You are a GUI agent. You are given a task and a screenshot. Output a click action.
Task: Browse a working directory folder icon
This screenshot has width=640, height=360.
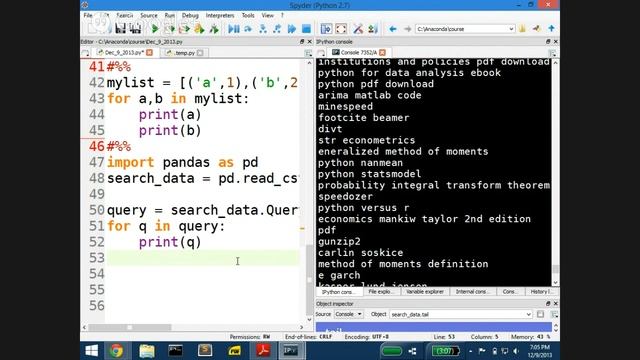(522, 29)
